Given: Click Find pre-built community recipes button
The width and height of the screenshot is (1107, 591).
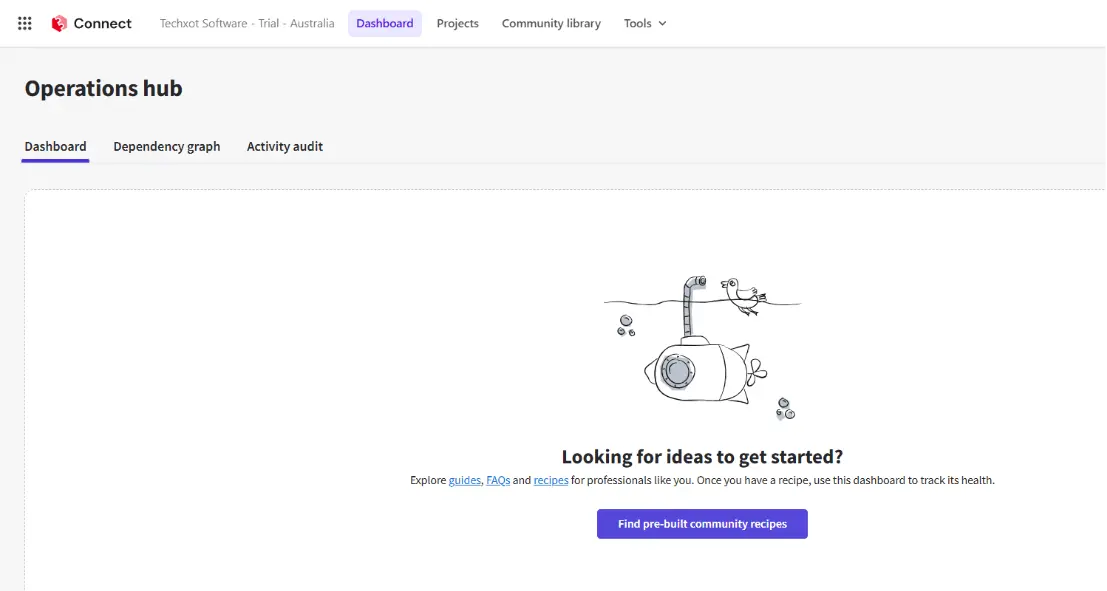Looking at the screenshot, I should point(702,524).
